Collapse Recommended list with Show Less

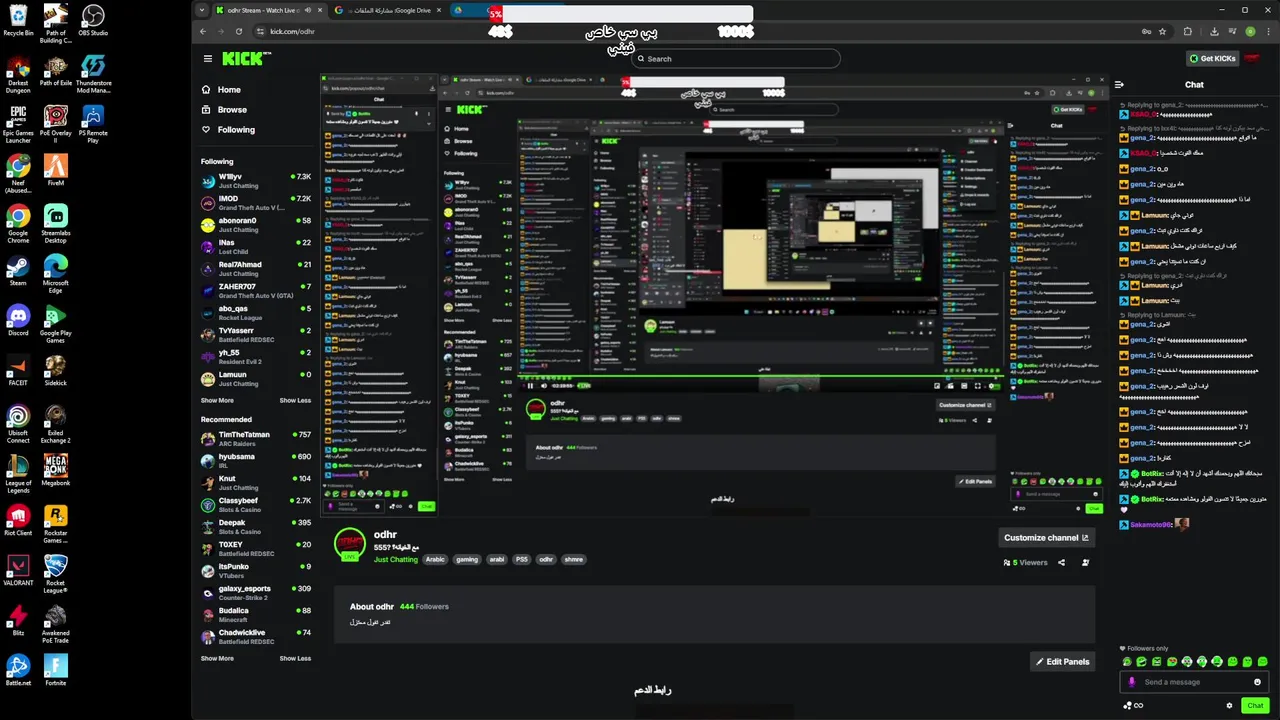pos(295,658)
